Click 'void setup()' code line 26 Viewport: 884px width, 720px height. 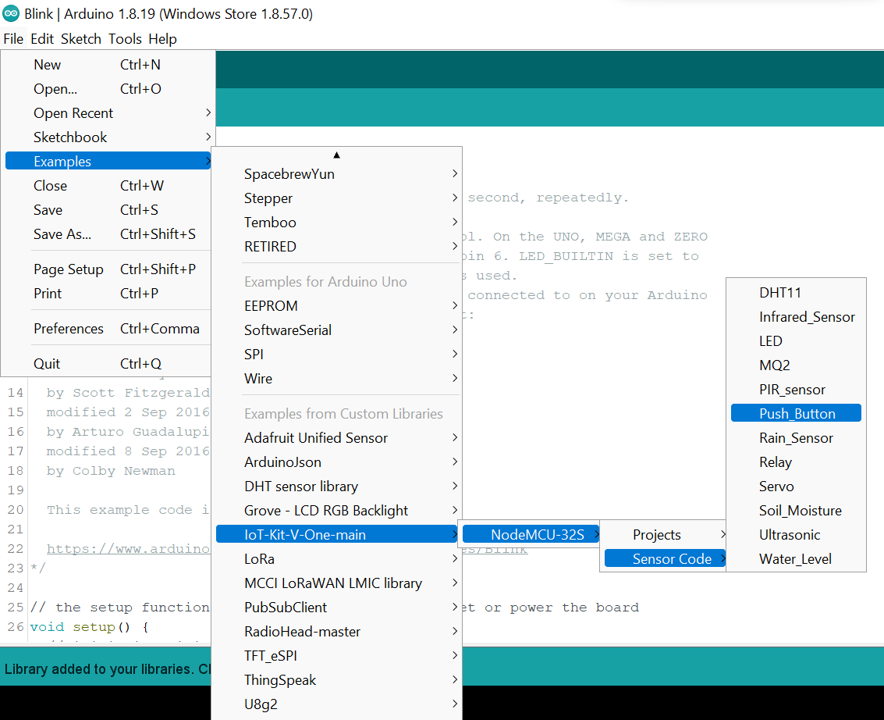(x=89, y=627)
